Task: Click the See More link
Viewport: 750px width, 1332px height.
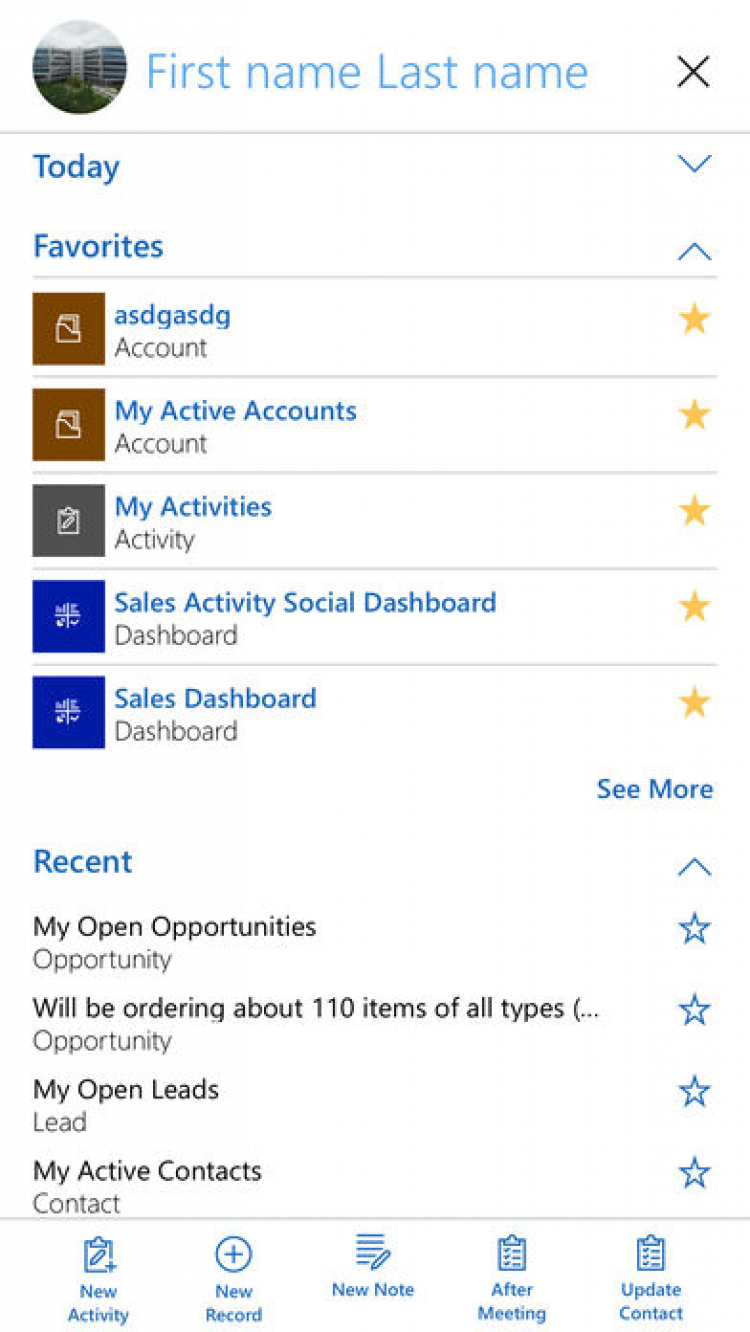Action: [654, 789]
